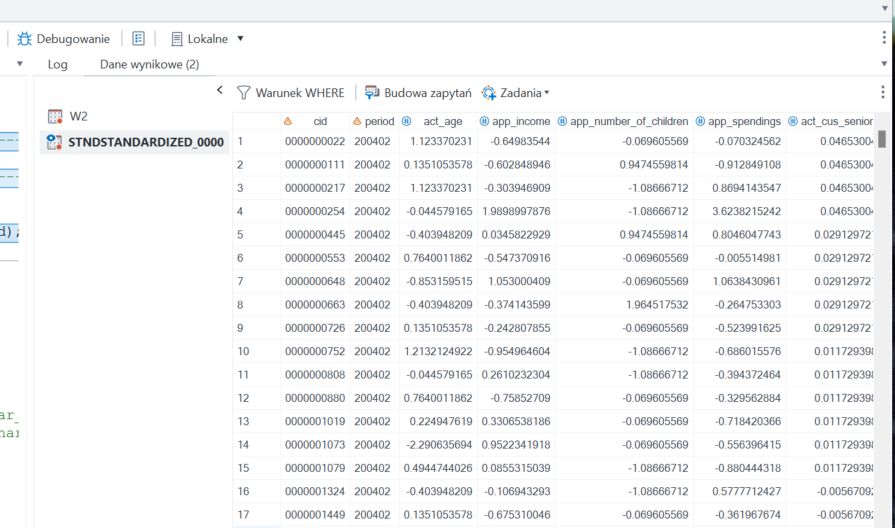This screenshot has width=895, height=528.
Task: Click the cid column header
Action: pyautogui.click(x=320, y=121)
